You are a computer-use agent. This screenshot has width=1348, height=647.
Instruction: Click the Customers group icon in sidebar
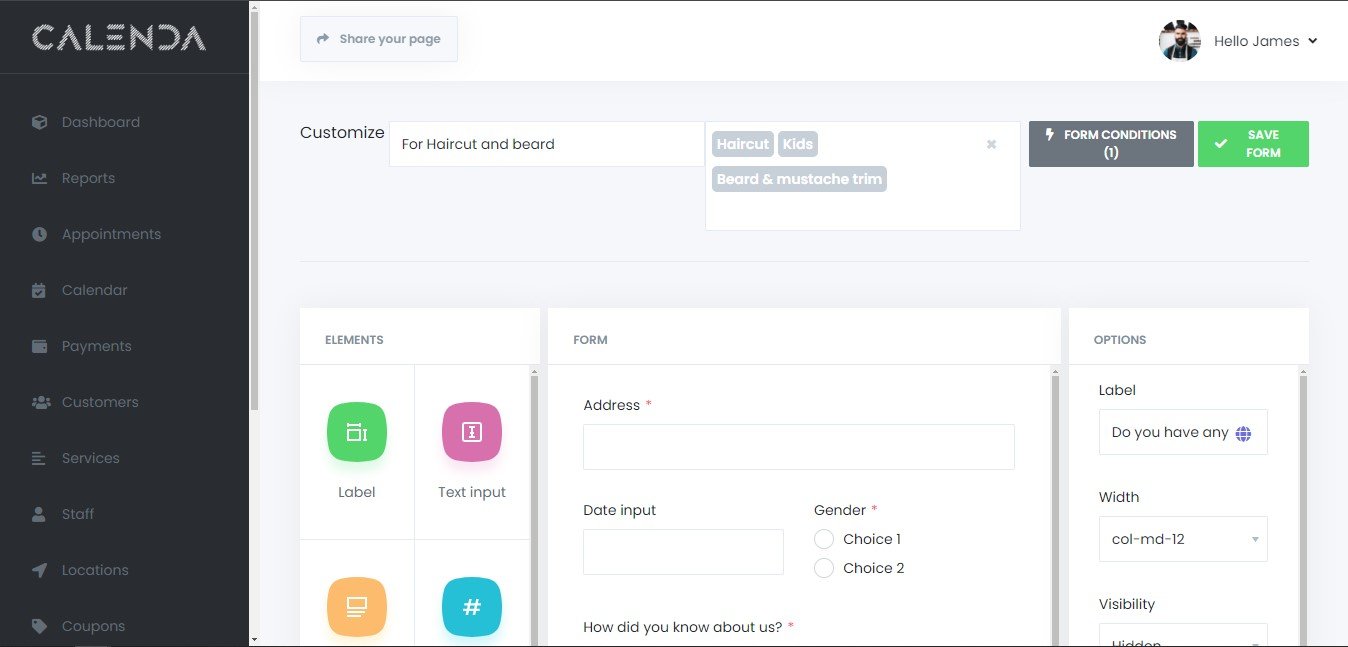point(40,402)
